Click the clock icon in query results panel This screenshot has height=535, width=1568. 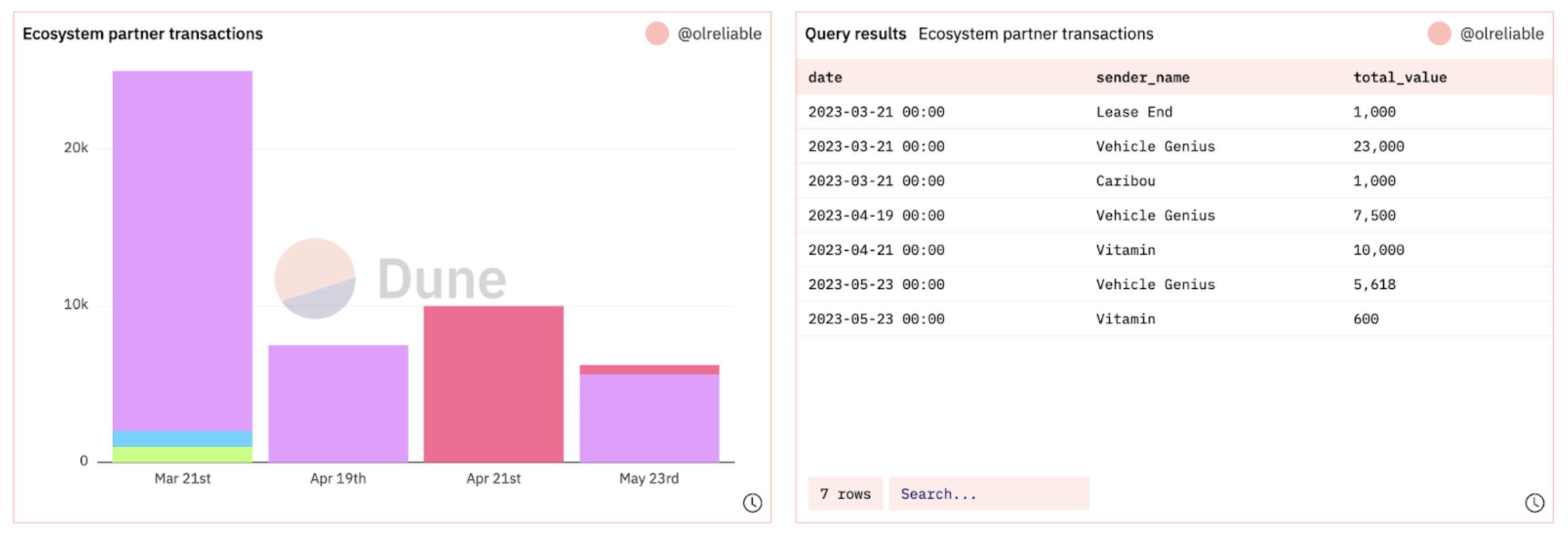pyautogui.click(x=1535, y=503)
